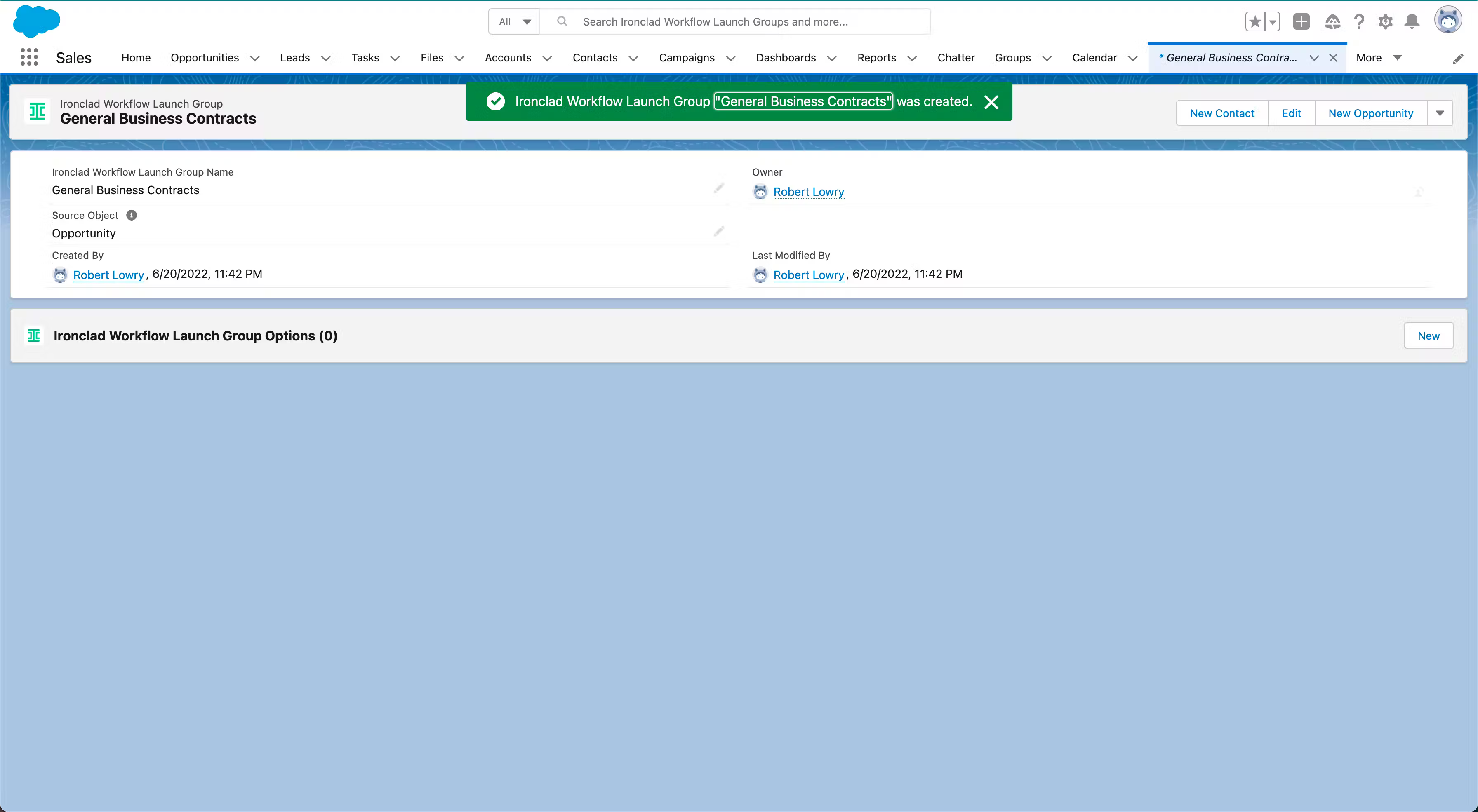Open Global Actions plus icon

[1301, 22]
